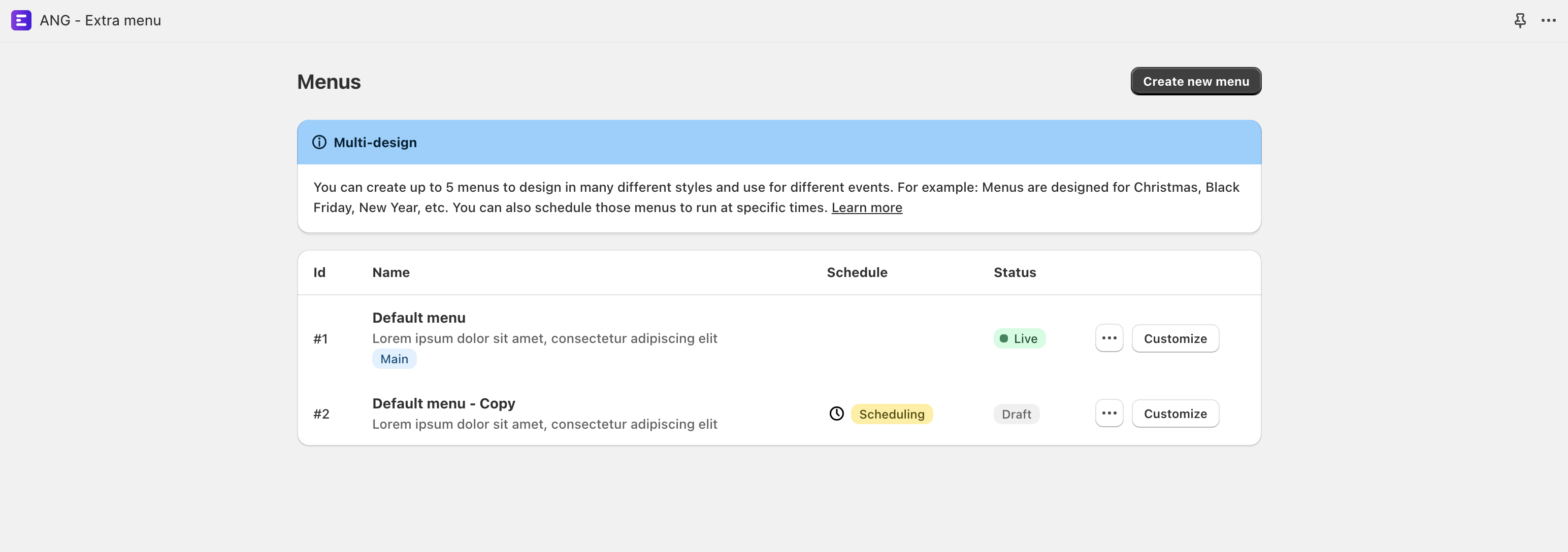
Task: Click the Name column header
Action: [391, 272]
